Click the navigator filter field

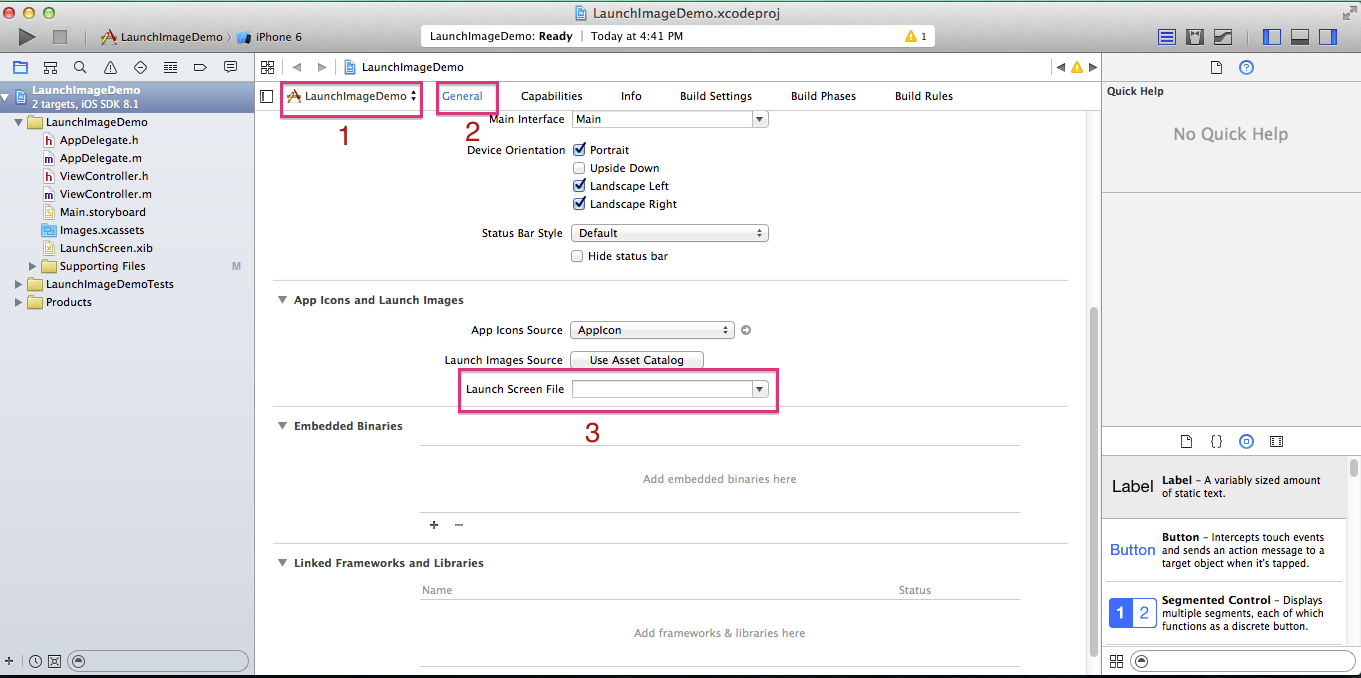click(159, 661)
